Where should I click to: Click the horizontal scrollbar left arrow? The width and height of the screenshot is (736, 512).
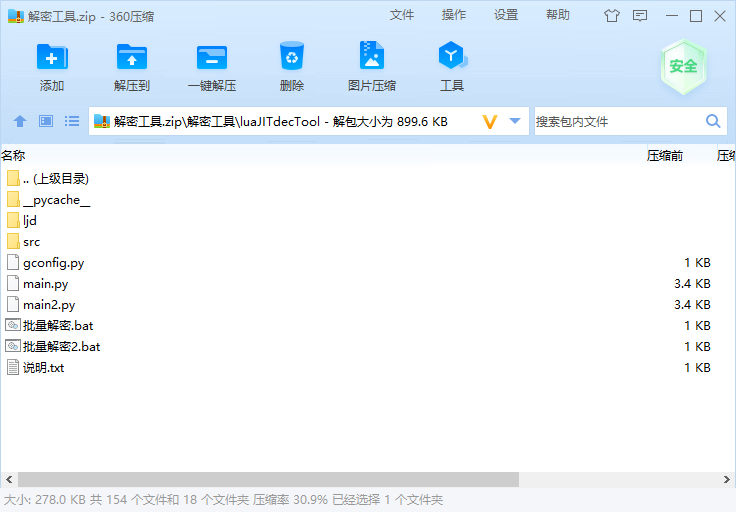click(9, 480)
